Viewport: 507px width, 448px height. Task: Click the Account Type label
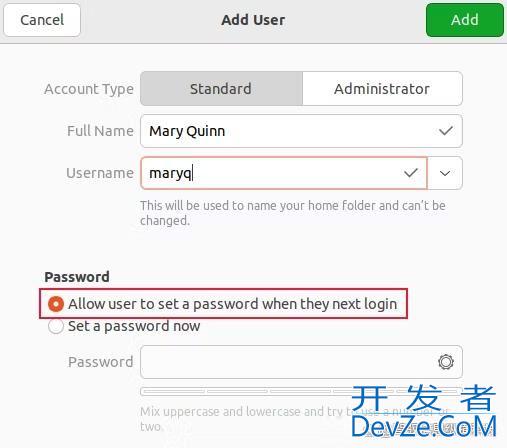(x=89, y=89)
